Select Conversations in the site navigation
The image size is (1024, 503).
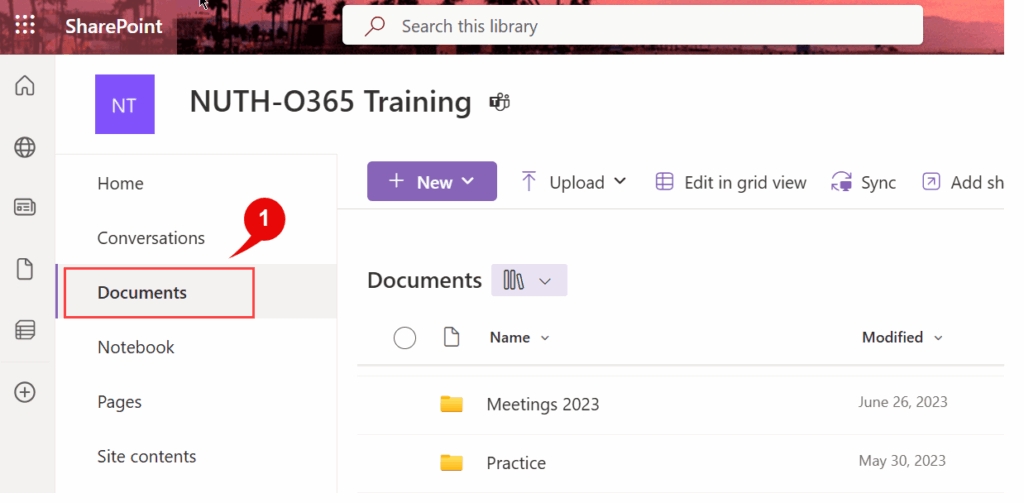pyautogui.click(x=151, y=238)
